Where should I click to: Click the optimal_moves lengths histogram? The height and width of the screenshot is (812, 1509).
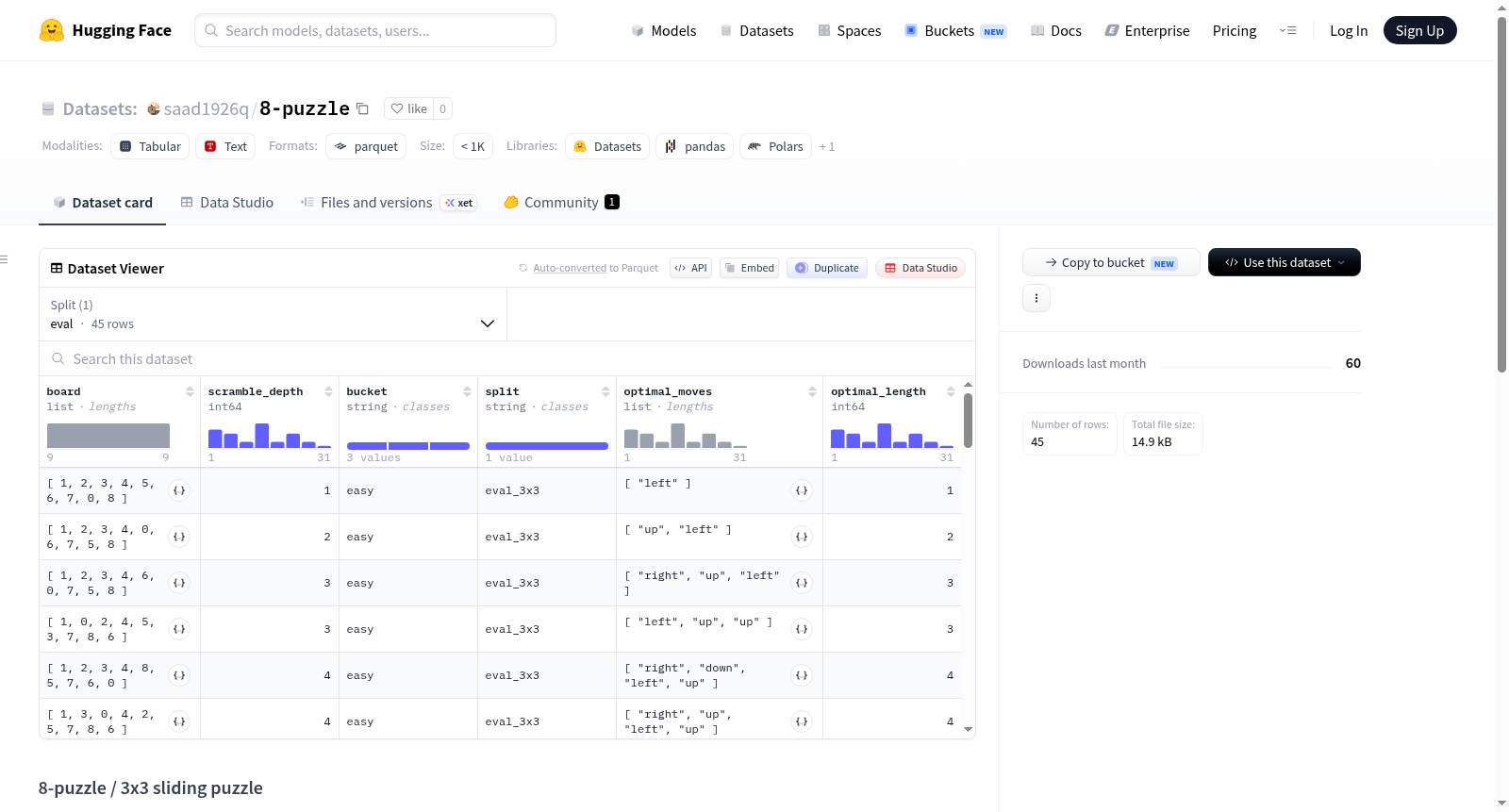click(686, 436)
